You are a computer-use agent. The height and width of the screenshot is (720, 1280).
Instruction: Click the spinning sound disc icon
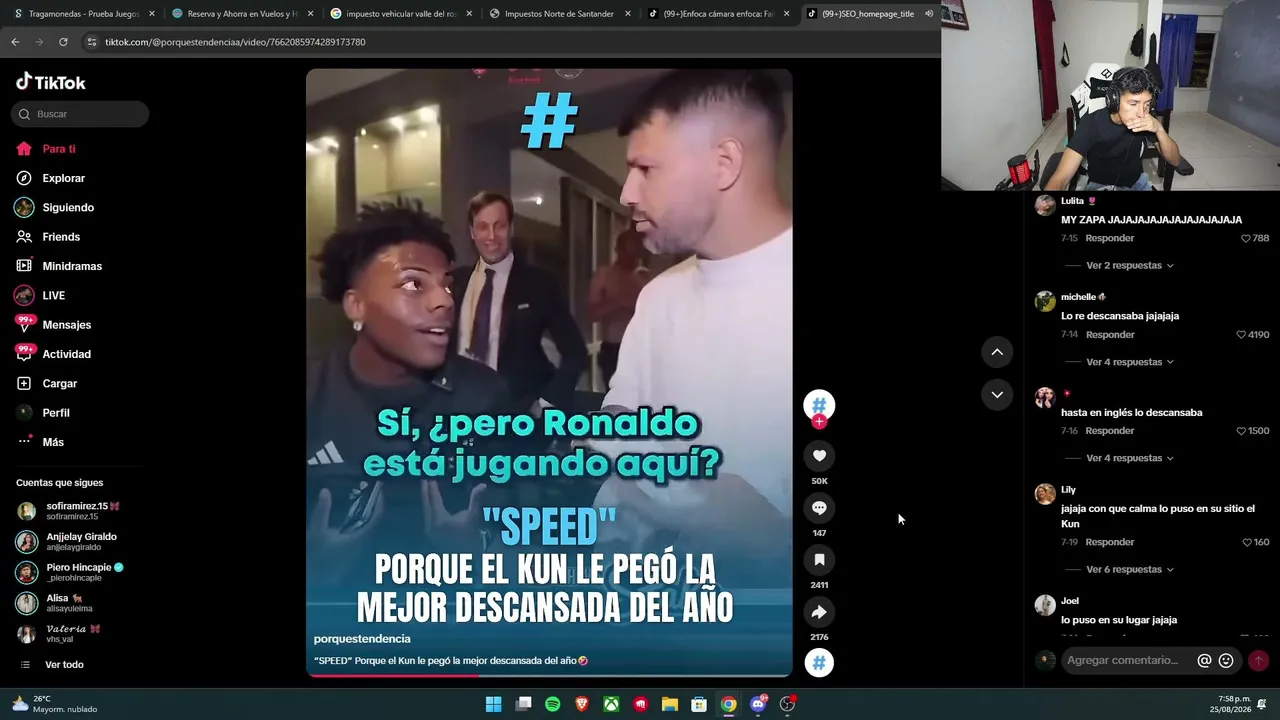(x=819, y=662)
